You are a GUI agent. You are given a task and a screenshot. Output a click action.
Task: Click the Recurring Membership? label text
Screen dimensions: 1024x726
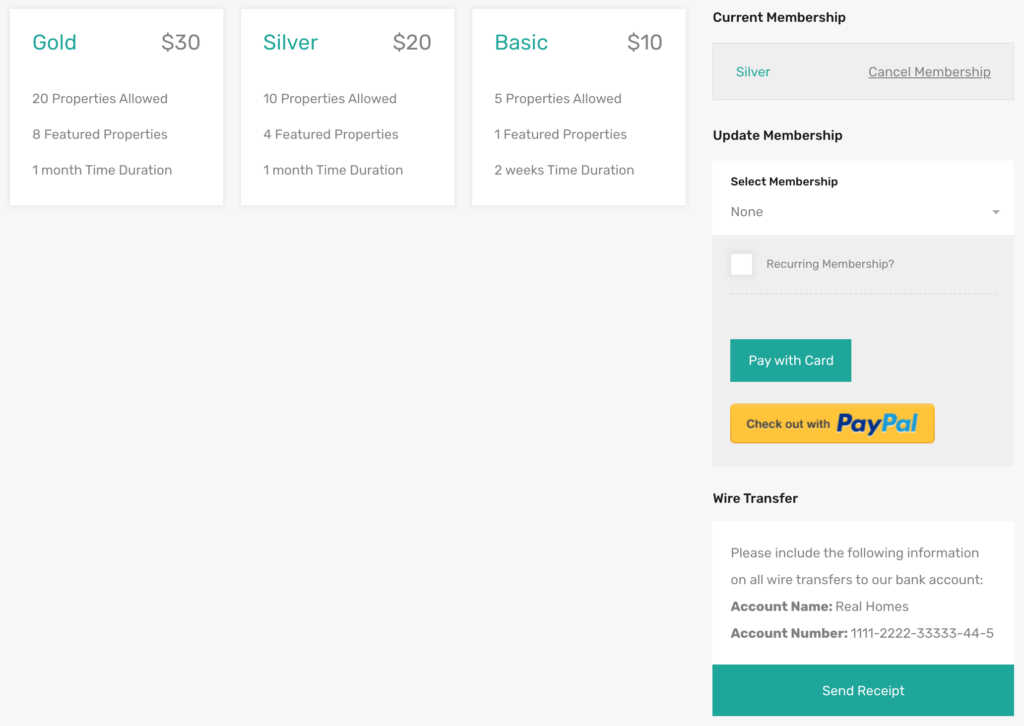(829, 264)
